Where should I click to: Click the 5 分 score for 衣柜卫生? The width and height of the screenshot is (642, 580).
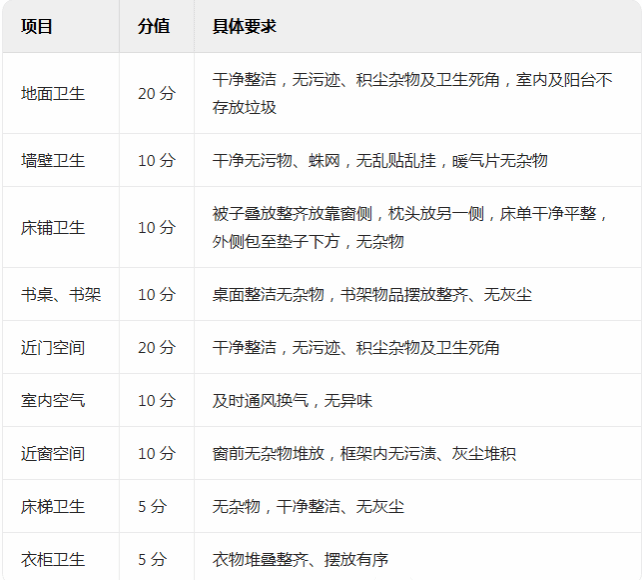152,560
